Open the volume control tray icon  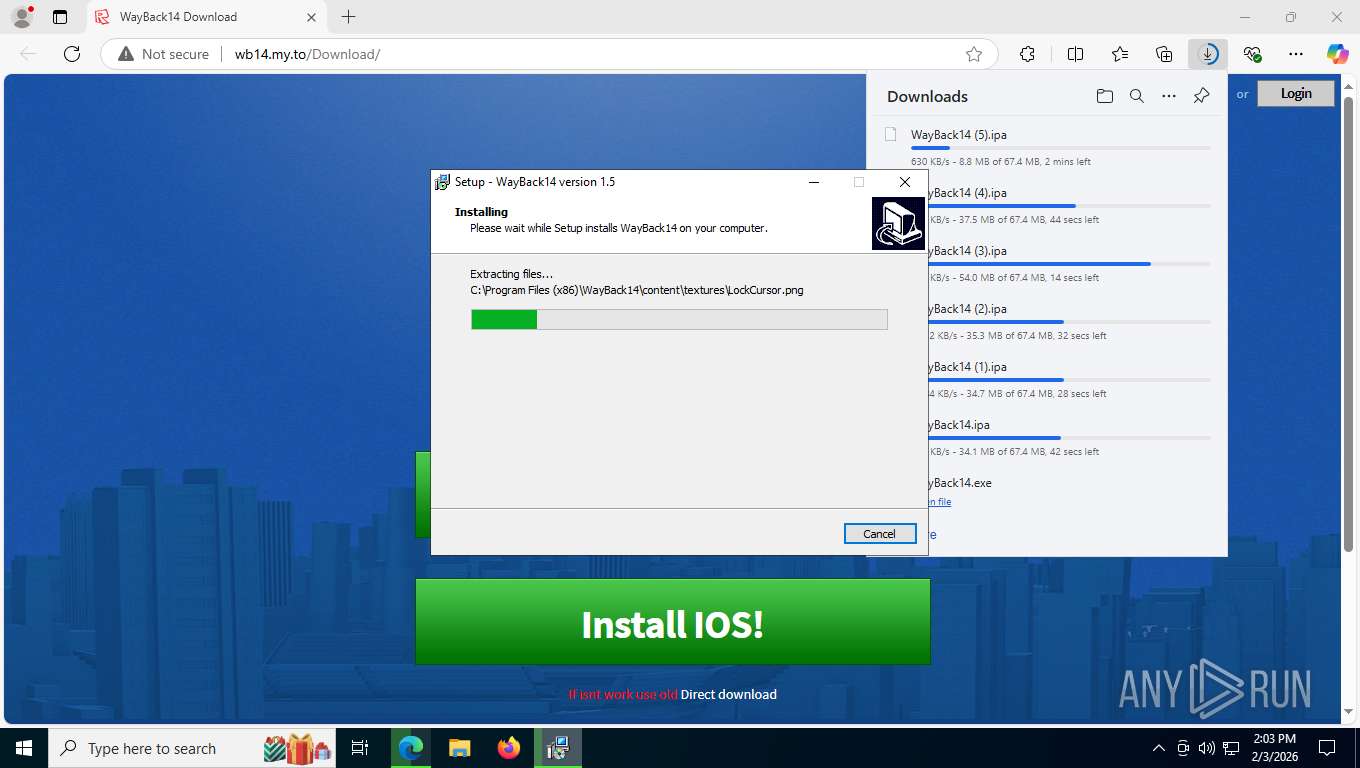[1206, 748]
